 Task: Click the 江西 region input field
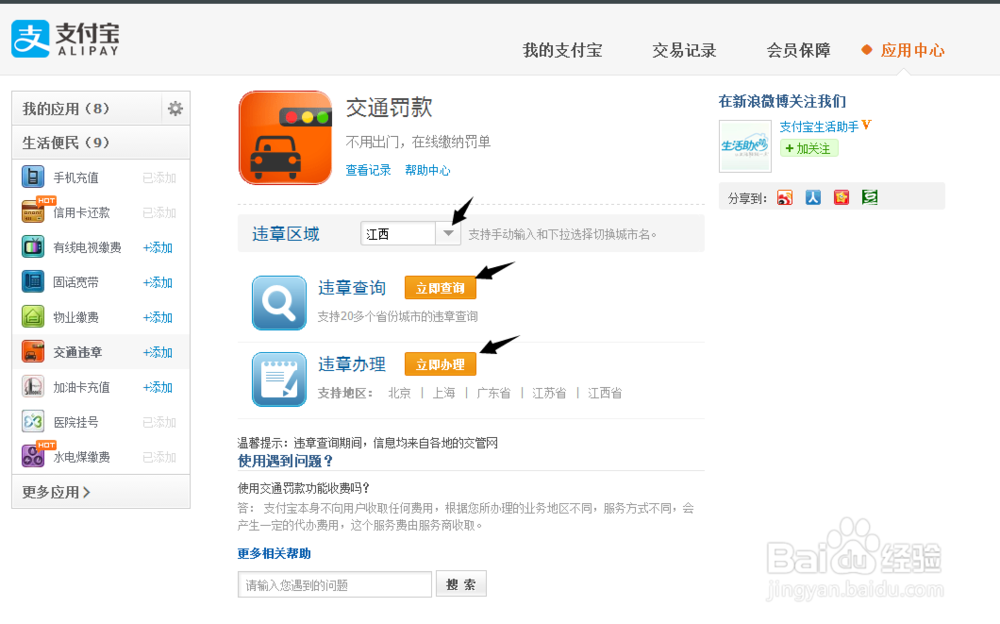tap(398, 234)
